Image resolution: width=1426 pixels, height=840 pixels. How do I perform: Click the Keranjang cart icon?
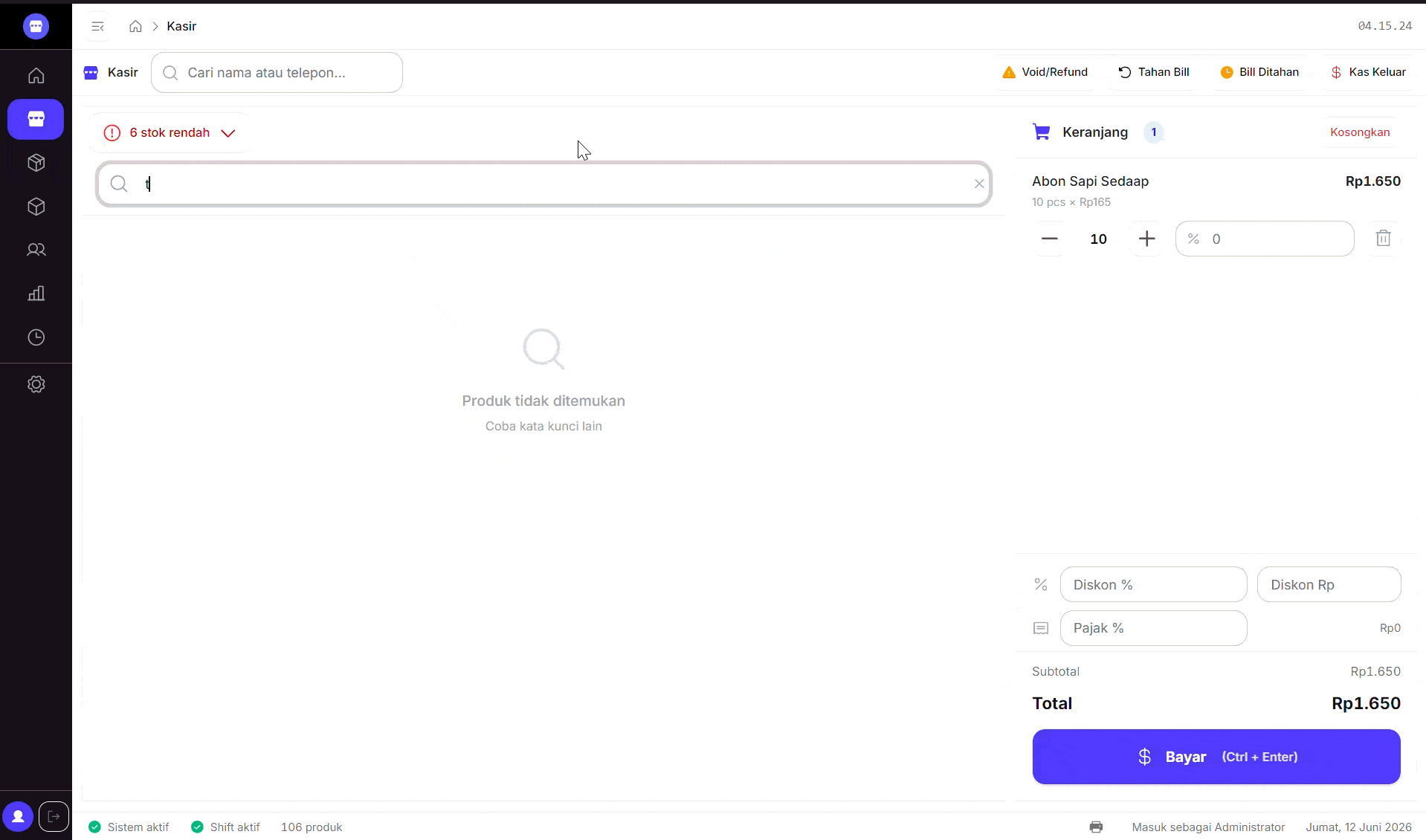pyautogui.click(x=1042, y=132)
